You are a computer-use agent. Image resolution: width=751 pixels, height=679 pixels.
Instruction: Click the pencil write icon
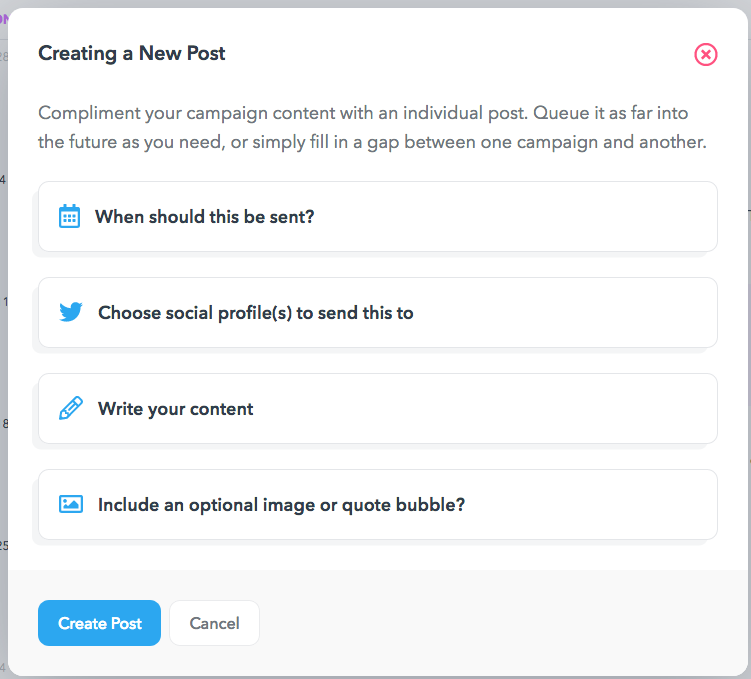(x=71, y=408)
